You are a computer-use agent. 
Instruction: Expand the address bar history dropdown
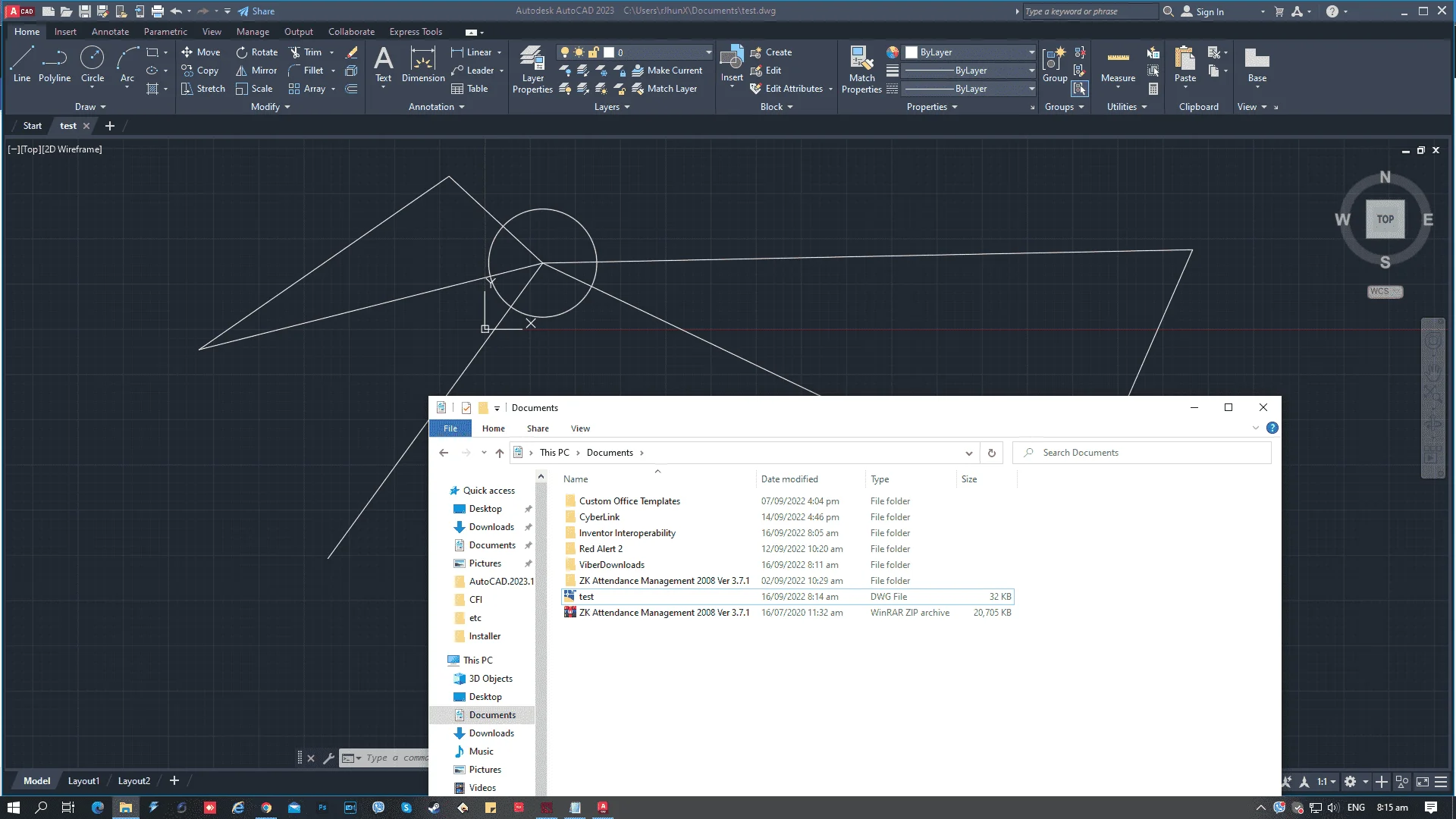click(968, 453)
